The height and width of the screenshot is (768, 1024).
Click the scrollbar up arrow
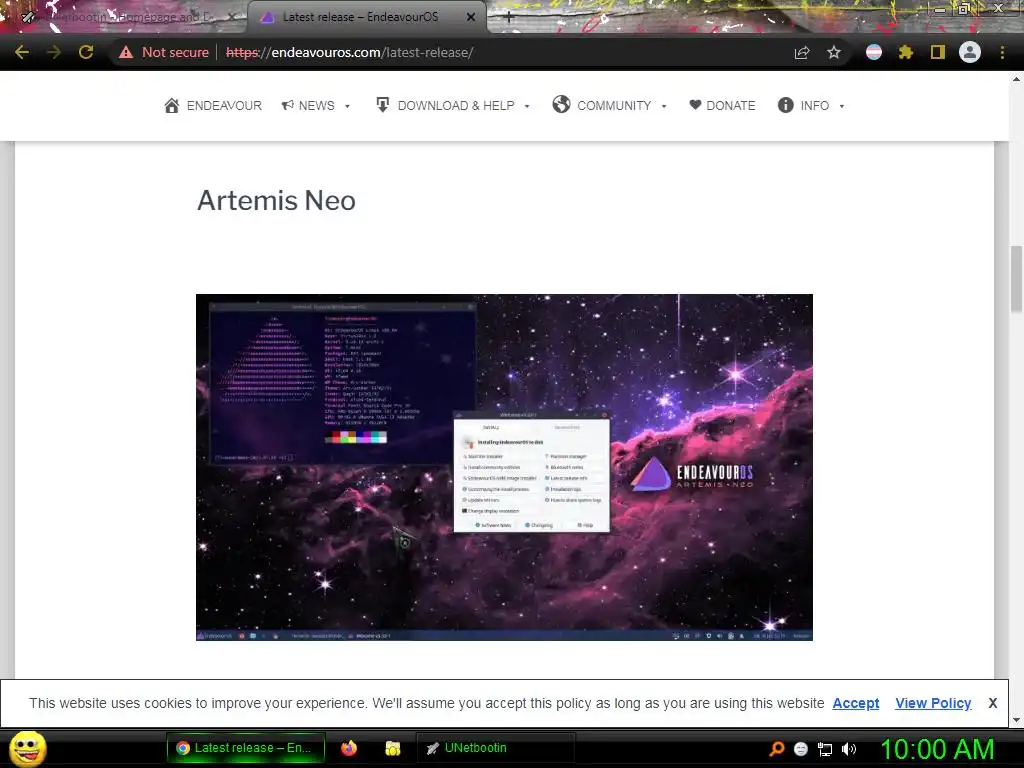tap(1016, 79)
